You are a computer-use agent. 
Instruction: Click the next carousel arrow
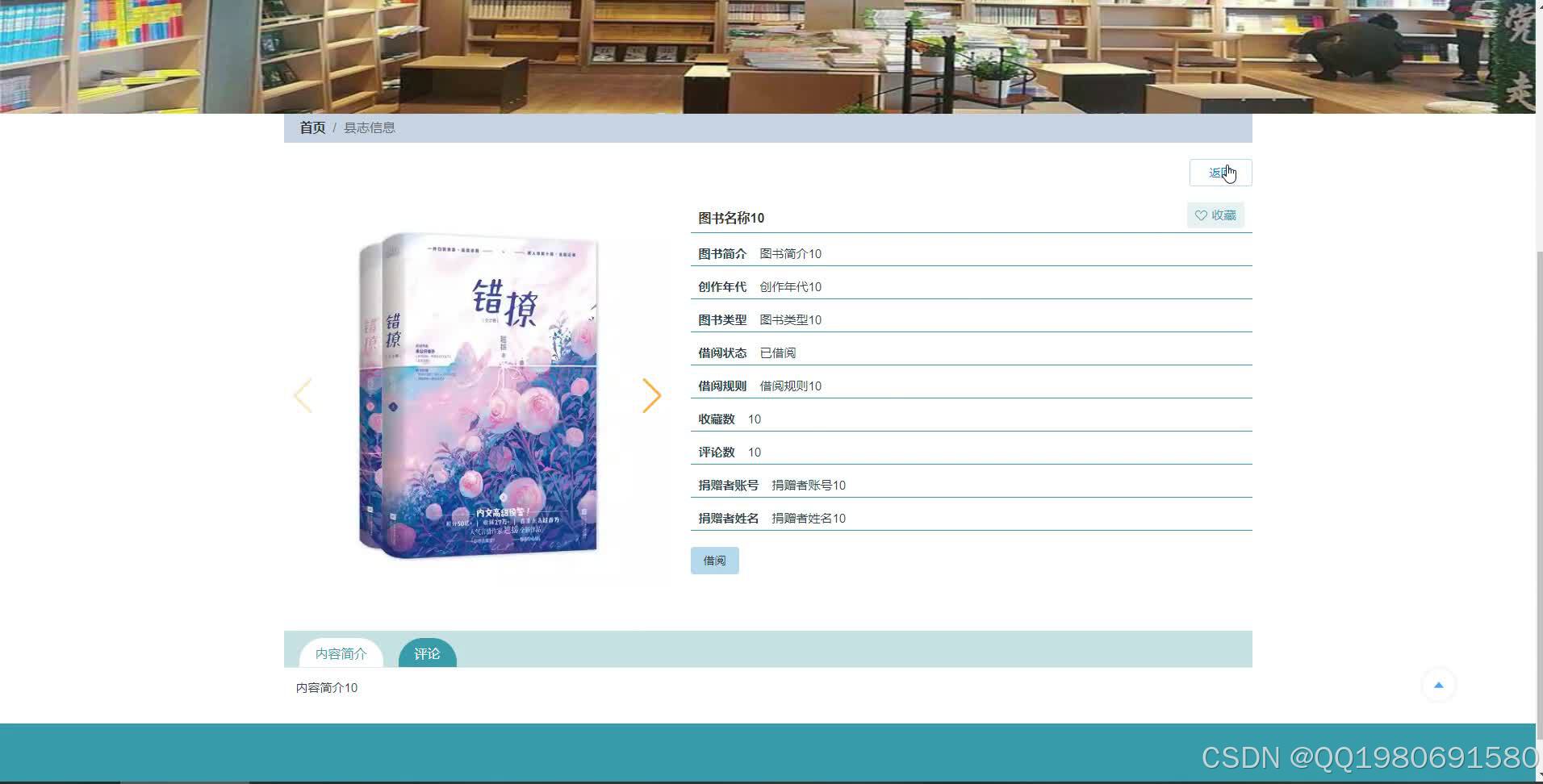click(652, 395)
